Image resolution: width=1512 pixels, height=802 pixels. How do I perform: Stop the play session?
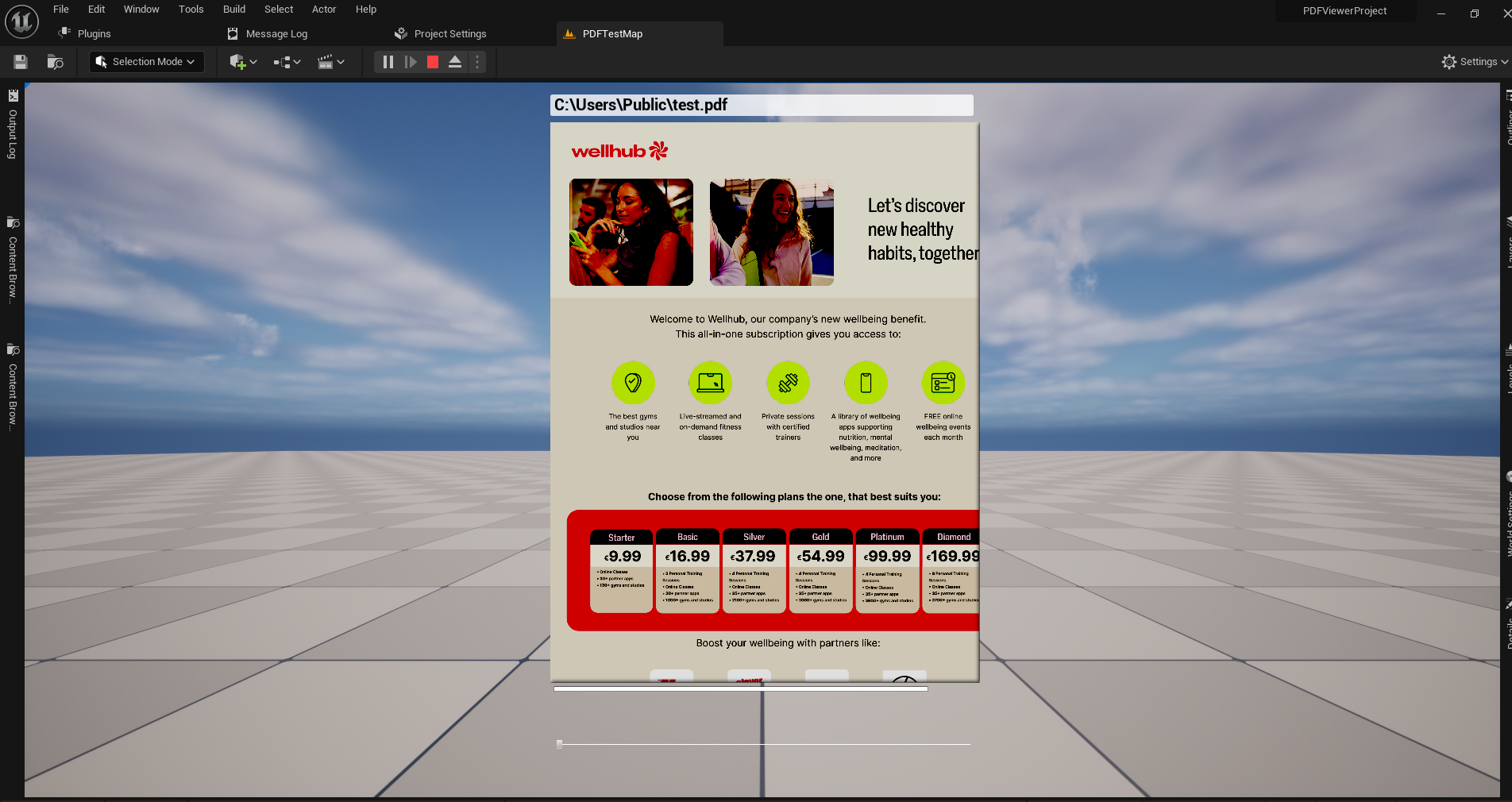pyautogui.click(x=433, y=62)
